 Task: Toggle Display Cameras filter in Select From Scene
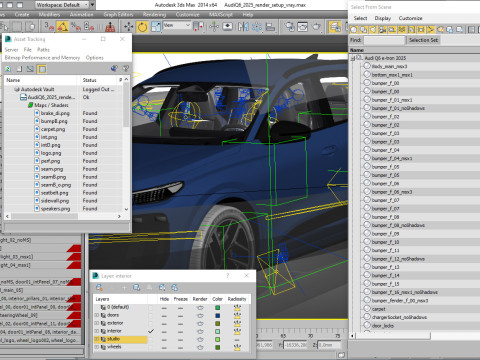(383, 30)
